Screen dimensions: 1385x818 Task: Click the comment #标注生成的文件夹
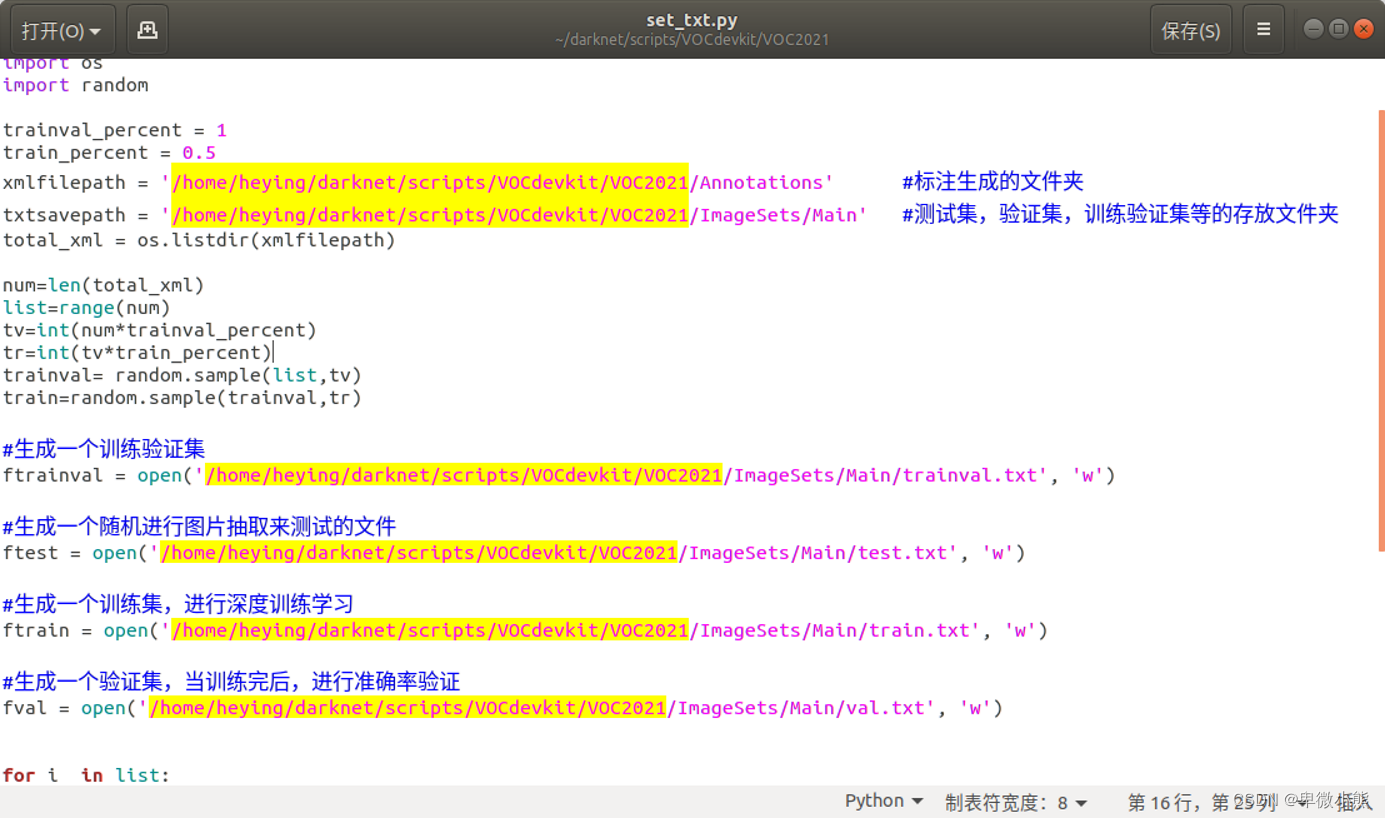pyautogui.click(x=993, y=182)
